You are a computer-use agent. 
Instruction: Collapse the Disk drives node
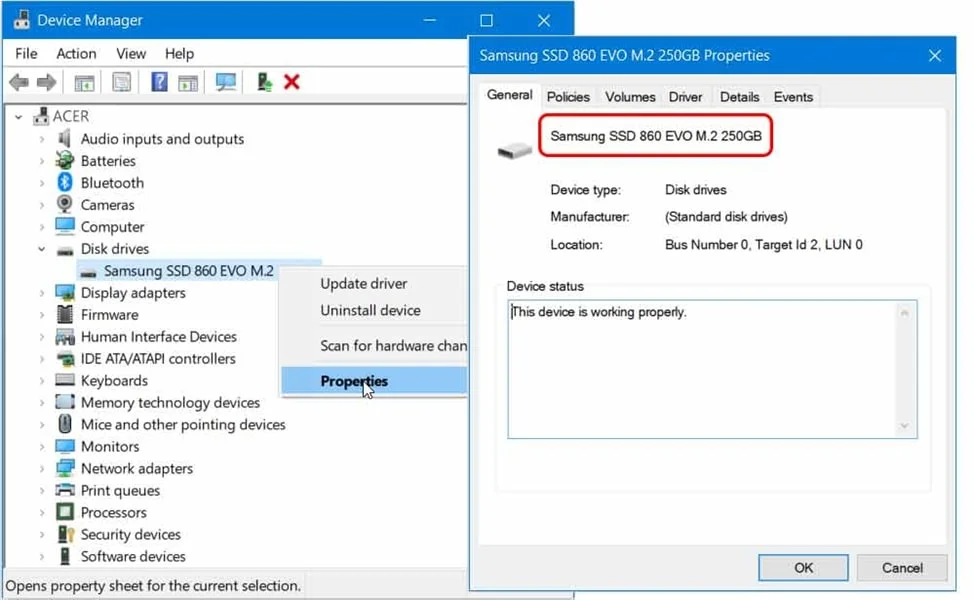tap(42, 249)
